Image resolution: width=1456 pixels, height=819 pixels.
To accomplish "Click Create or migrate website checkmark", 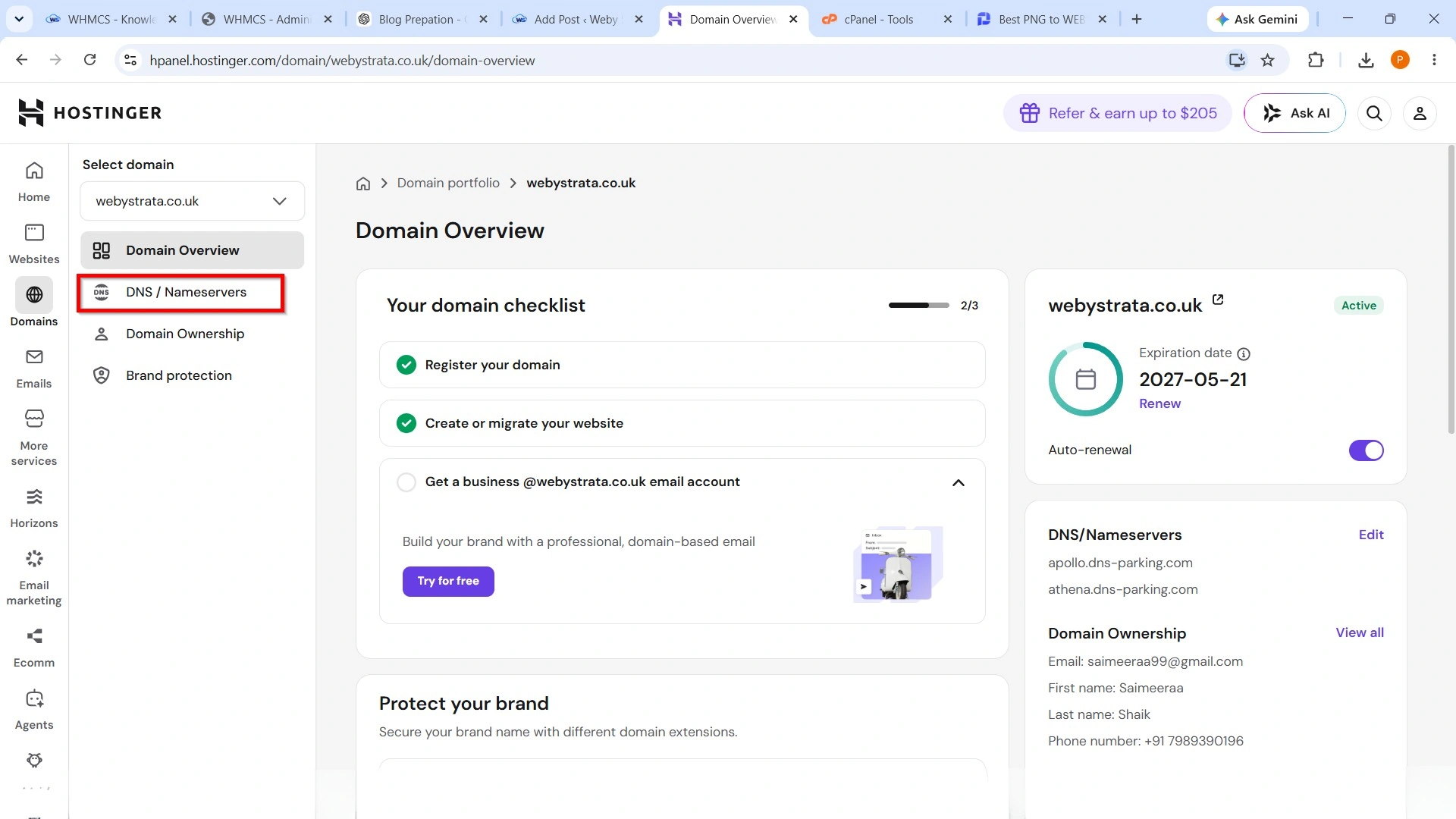I will pyautogui.click(x=406, y=423).
